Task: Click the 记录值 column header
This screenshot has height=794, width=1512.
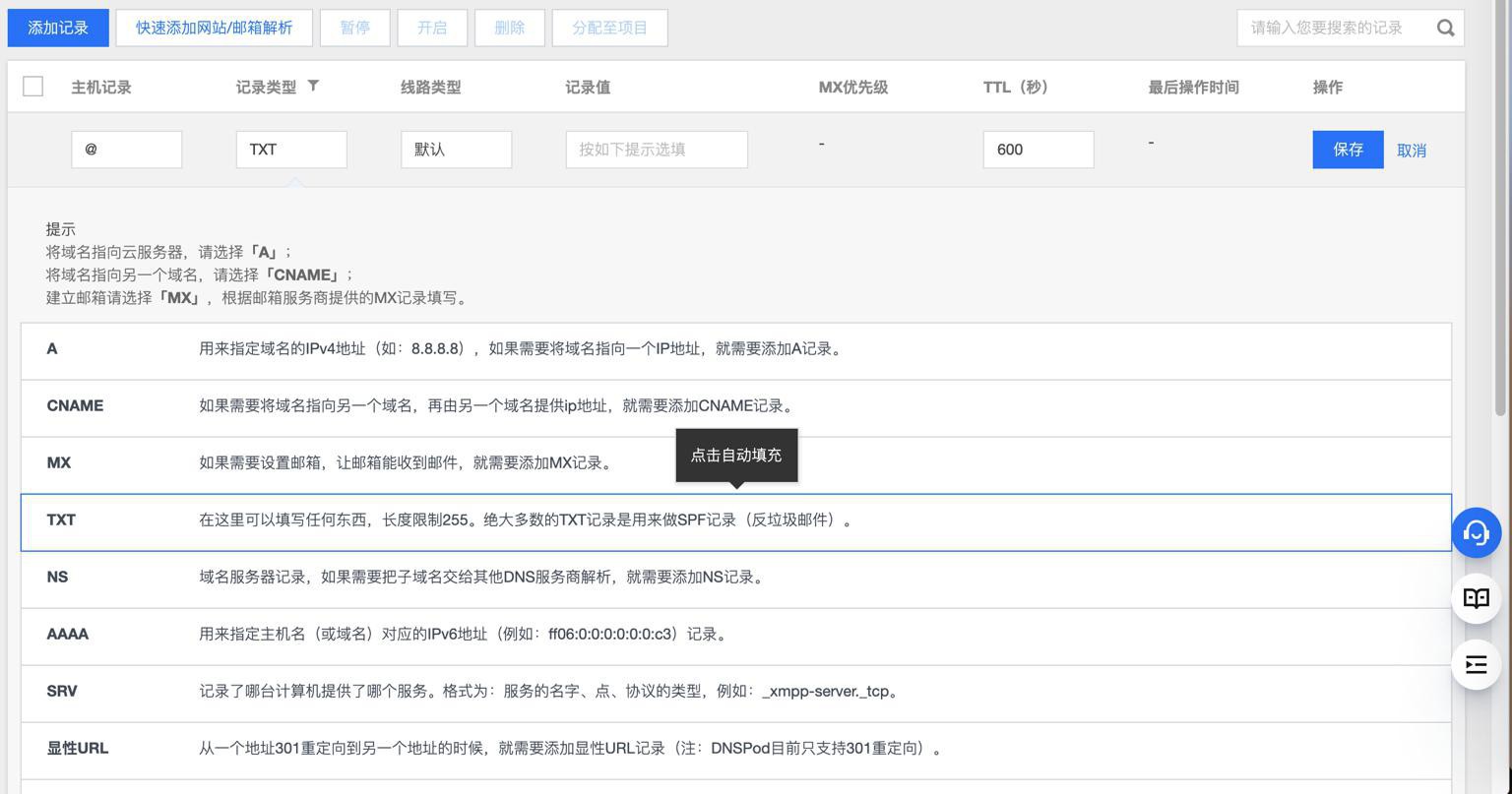Action: tap(588, 87)
